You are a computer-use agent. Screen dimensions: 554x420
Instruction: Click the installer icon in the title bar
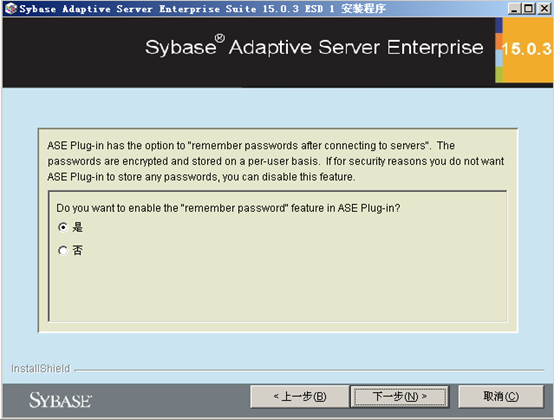click(x=10, y=8)
